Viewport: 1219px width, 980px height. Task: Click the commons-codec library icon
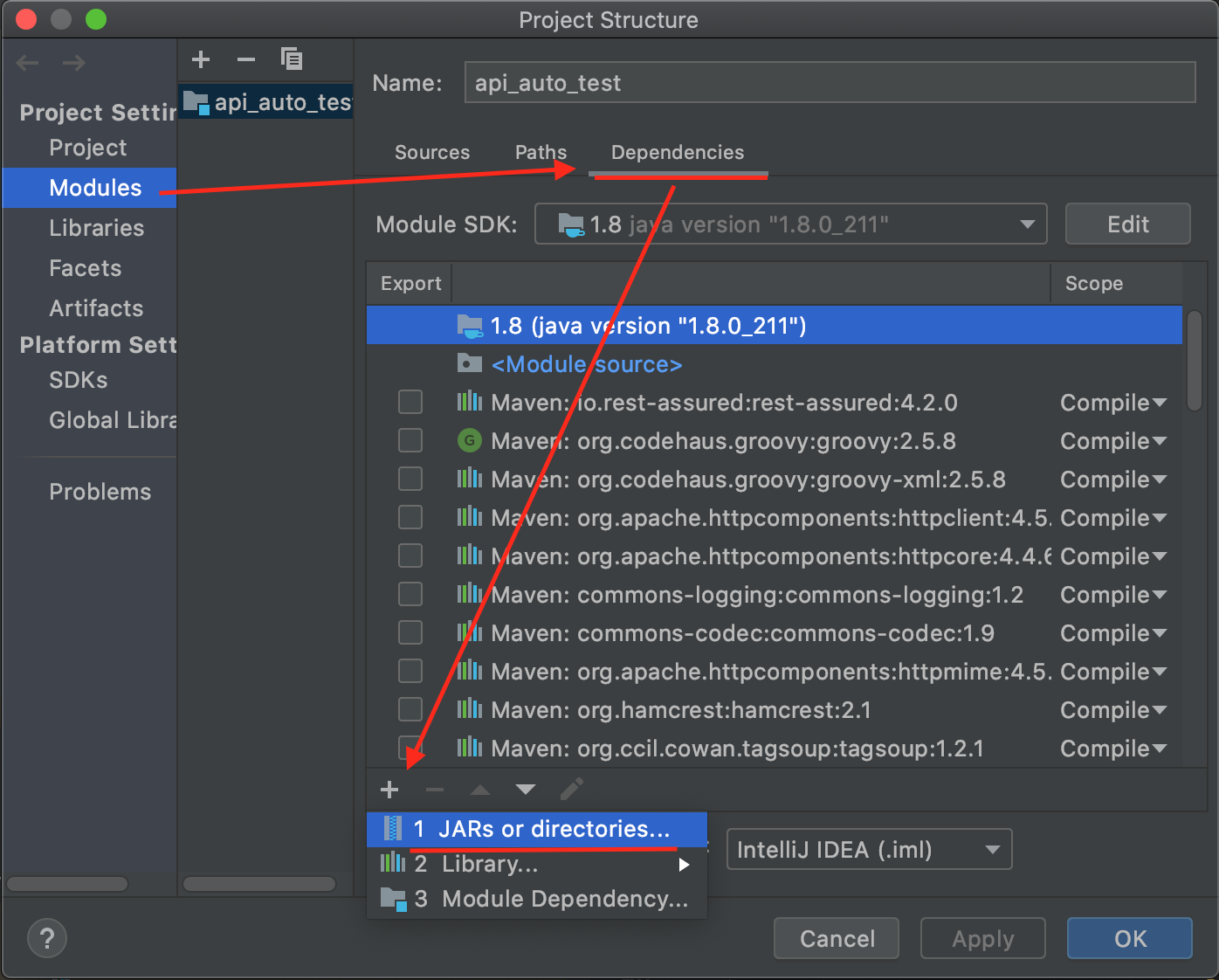coord(470,632)
